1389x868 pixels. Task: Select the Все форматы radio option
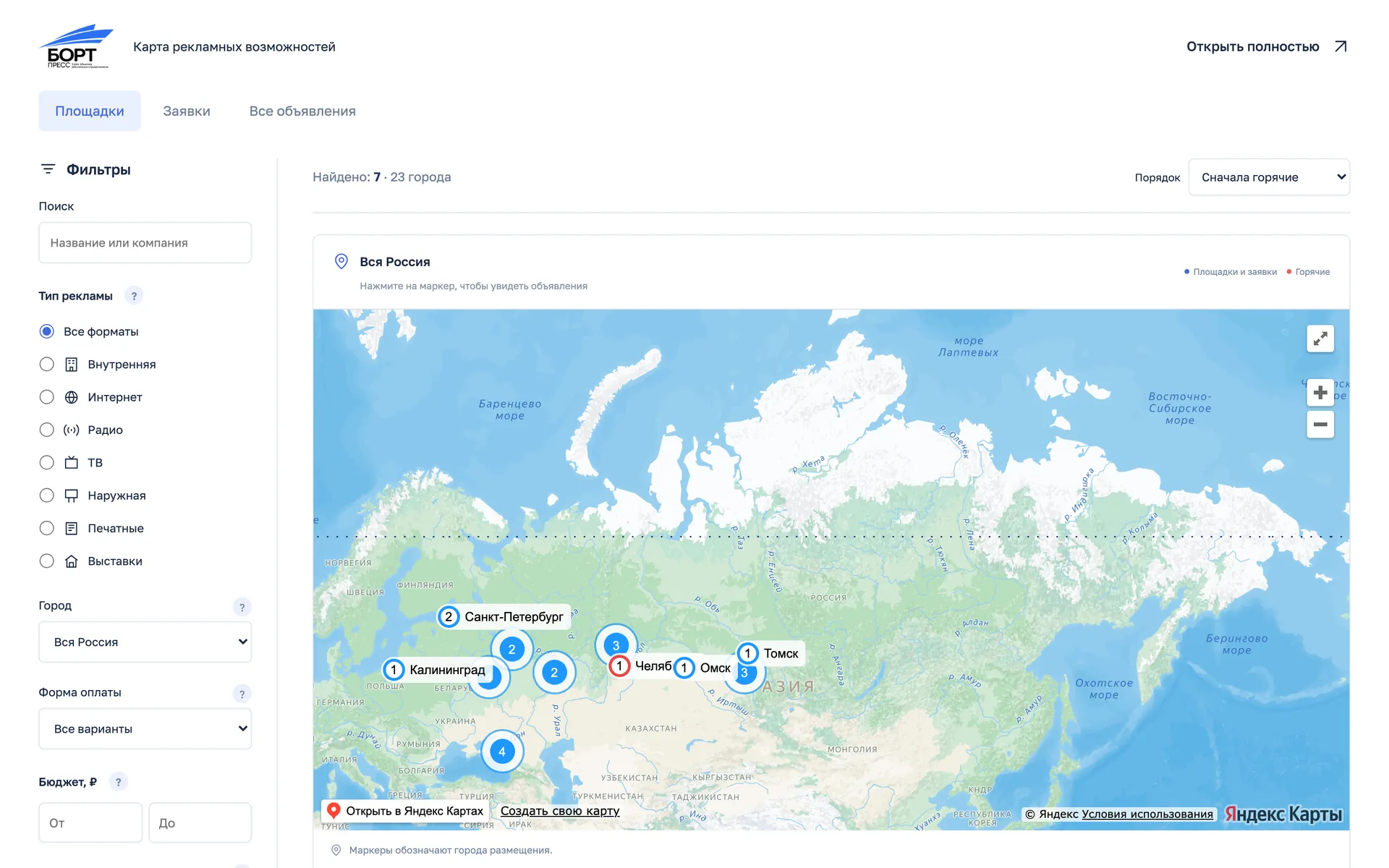point(47,331)
